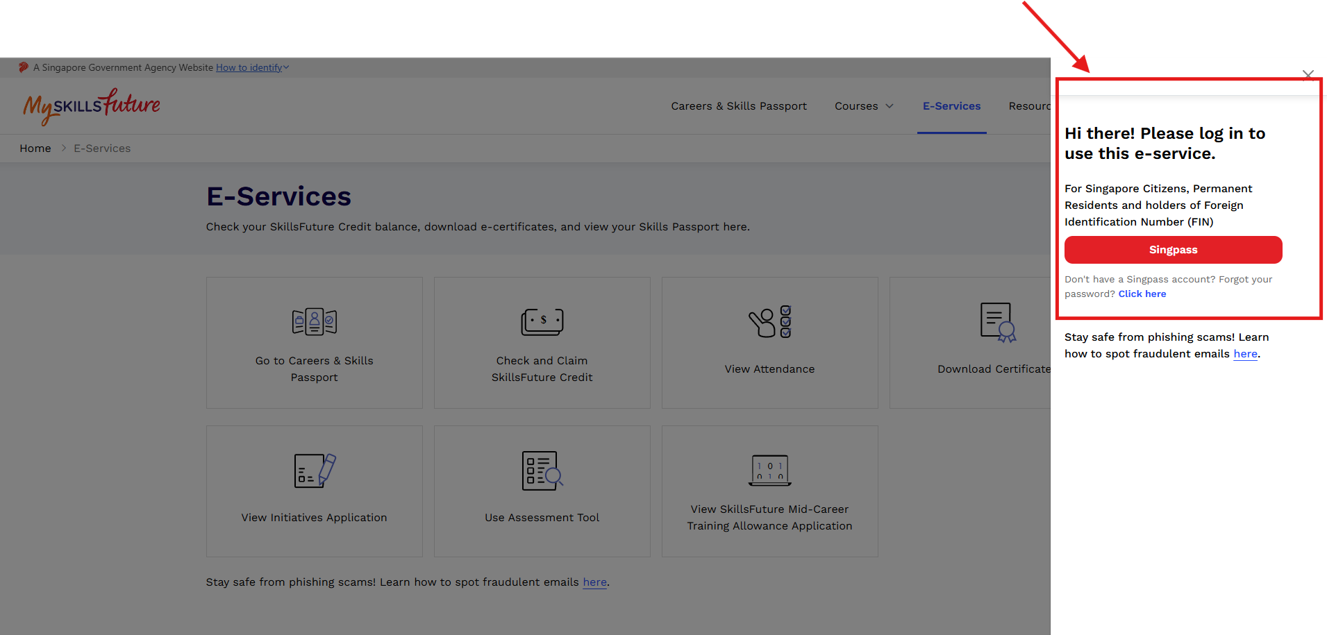Click the View Attendance icon
This screenshot has width=1327, height=635.
770,322
